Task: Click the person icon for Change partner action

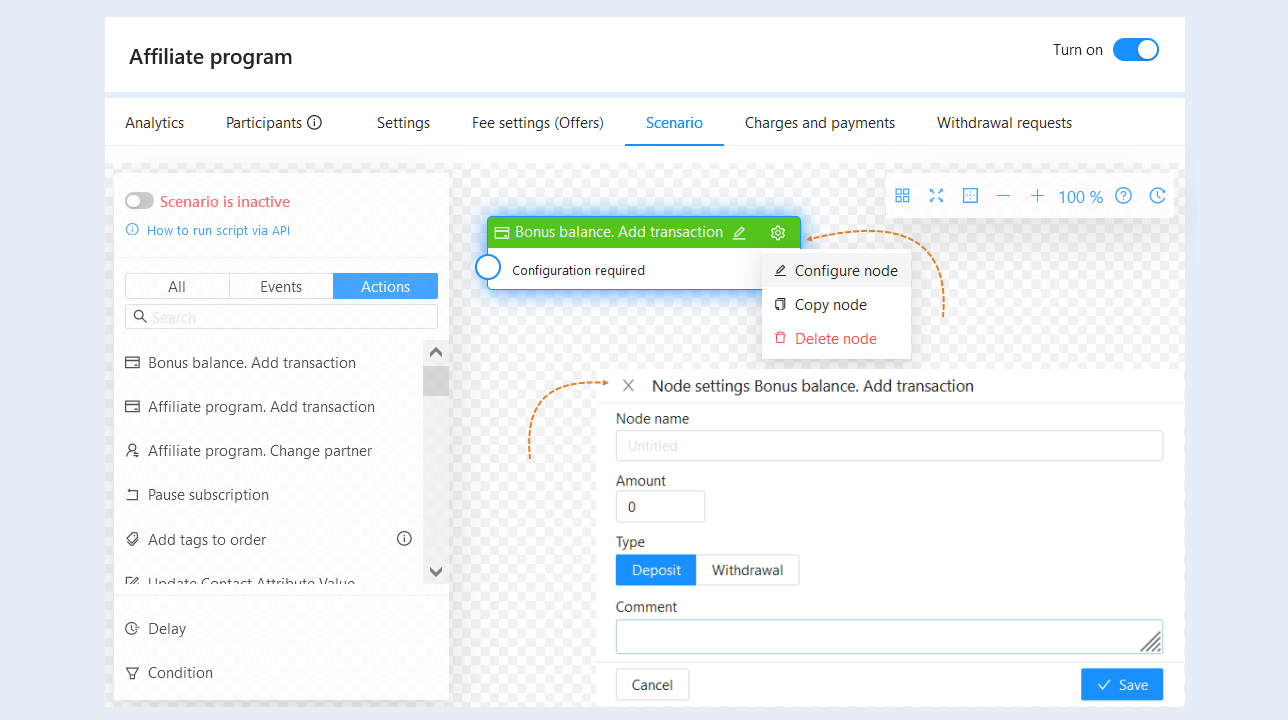Action: (132, 451)
